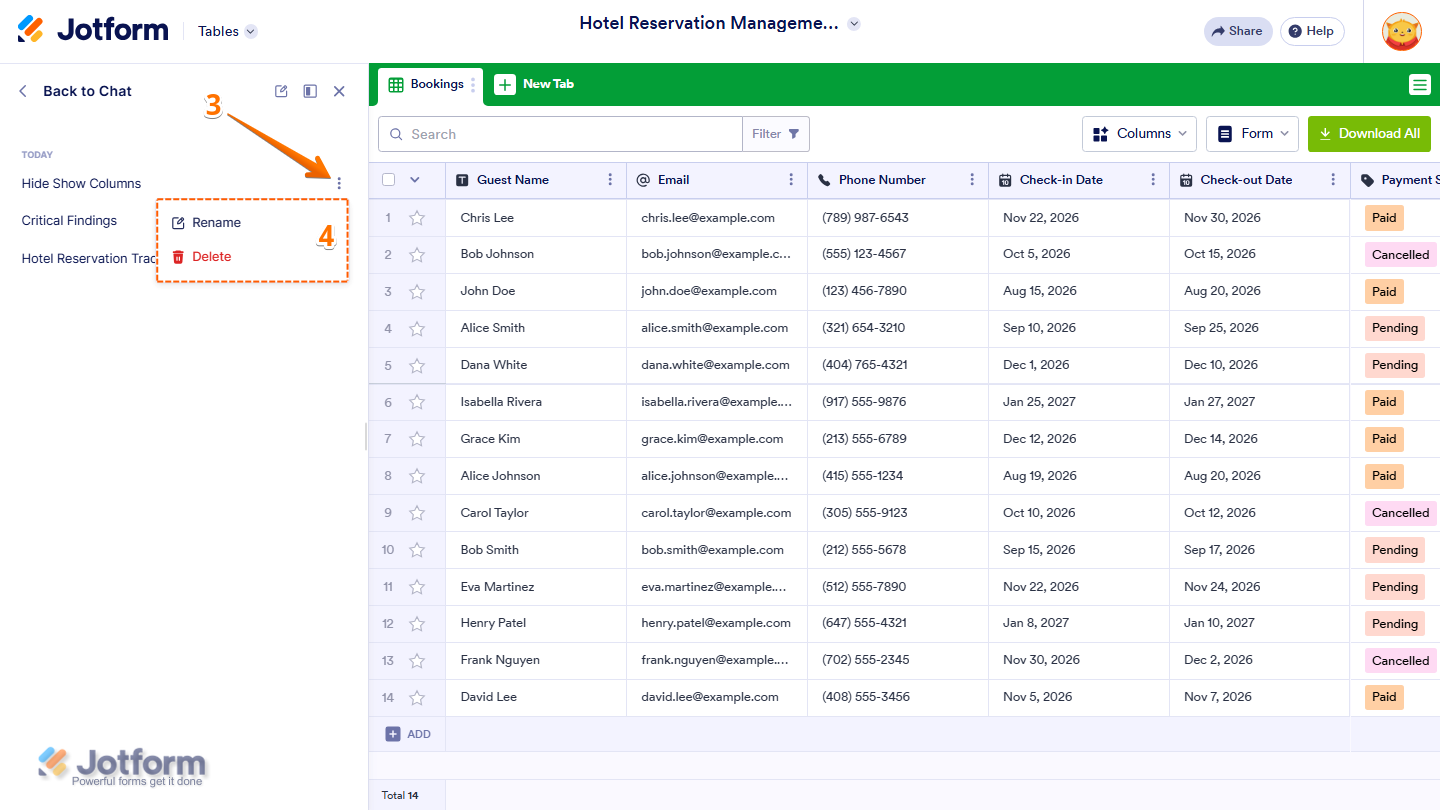Viewport: 1440px width, 810px height.
Task: Star the Henry Patel row
Action: [x=417, y=623]
